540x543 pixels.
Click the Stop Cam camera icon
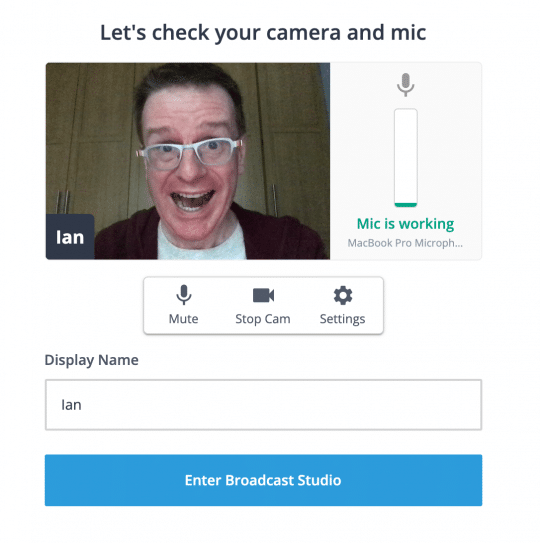(x=263, y=295)
